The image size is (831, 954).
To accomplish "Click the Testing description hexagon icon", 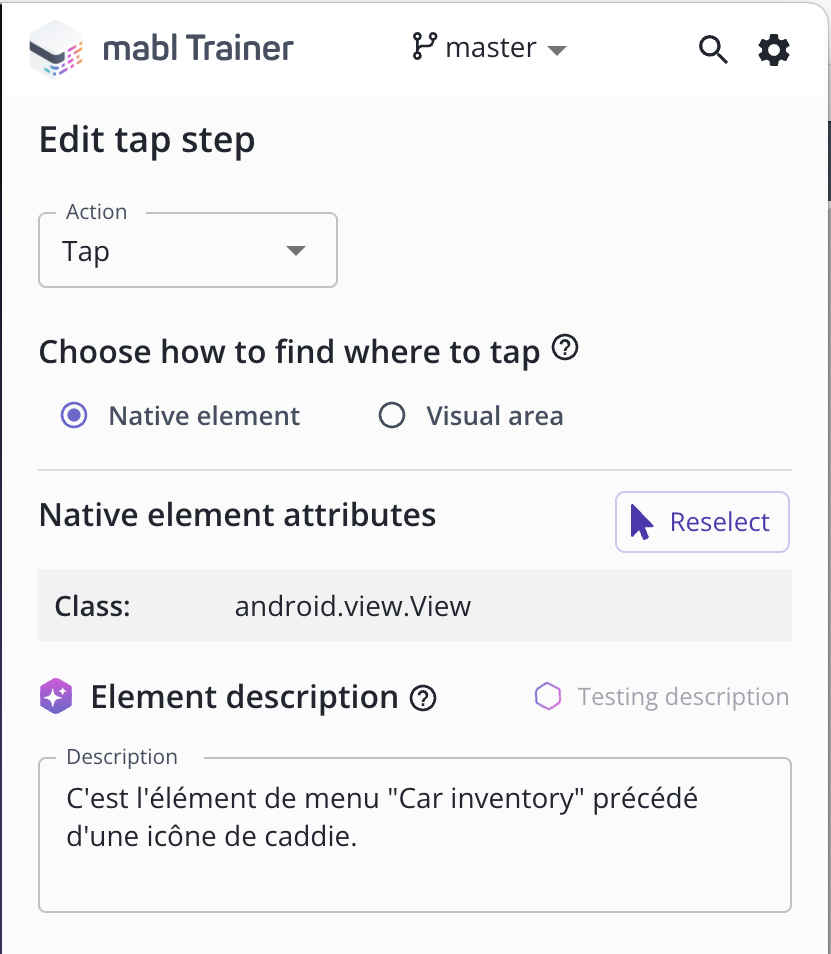I will [x=548, y=696].
